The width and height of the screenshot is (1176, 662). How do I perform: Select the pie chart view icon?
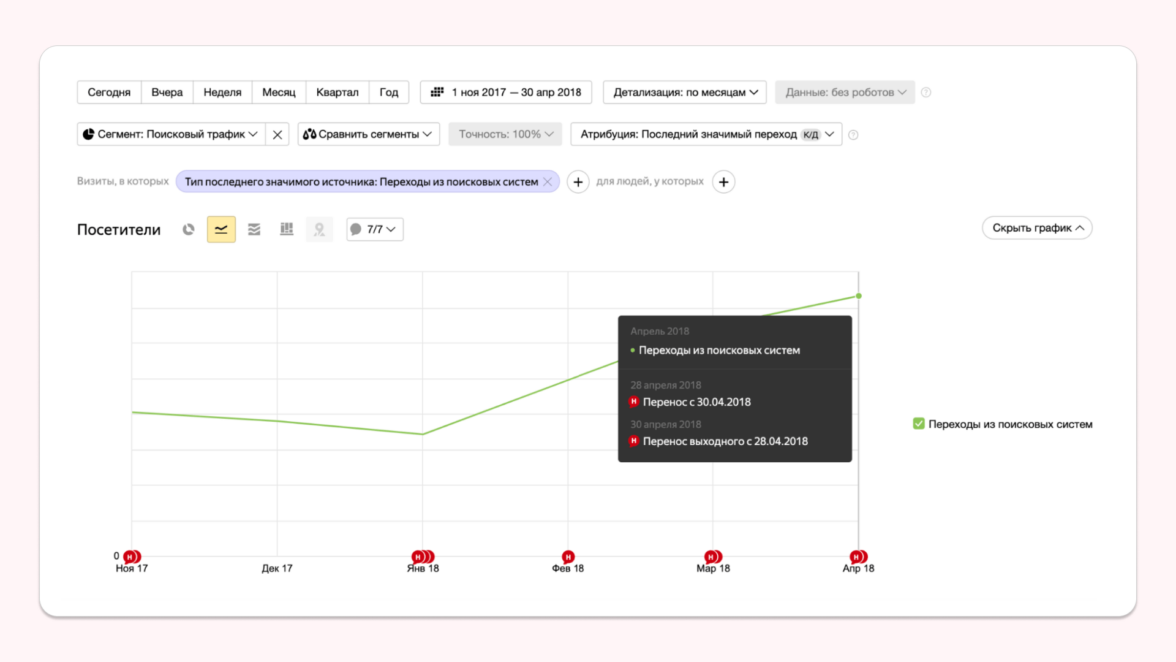(x=188, y=229)
